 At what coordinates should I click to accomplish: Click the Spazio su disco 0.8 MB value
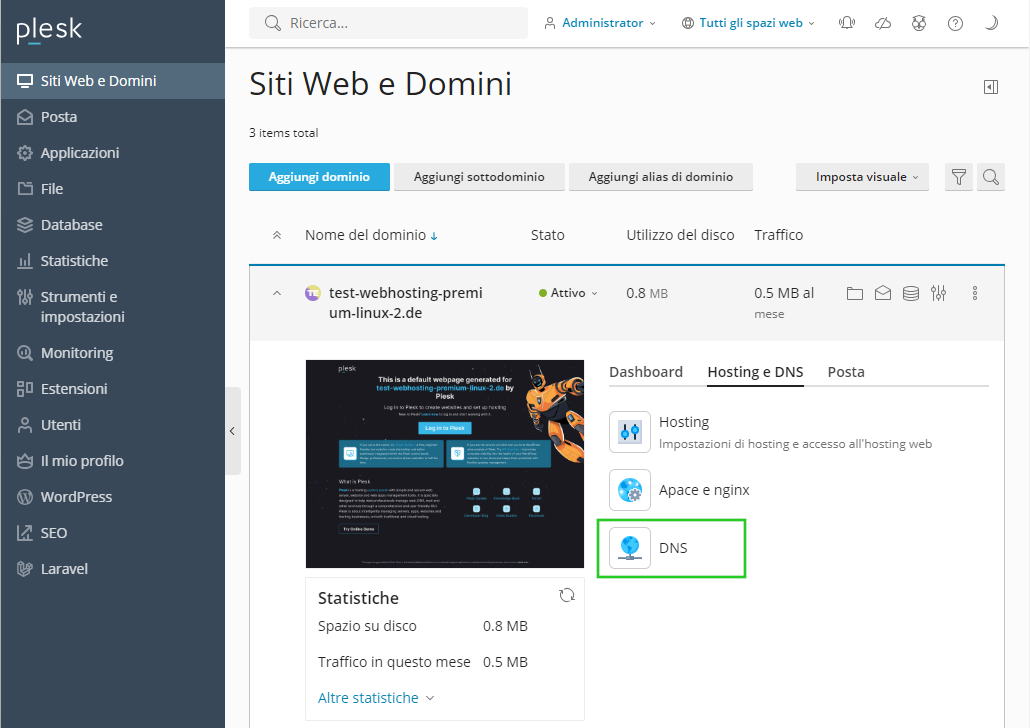505,626
